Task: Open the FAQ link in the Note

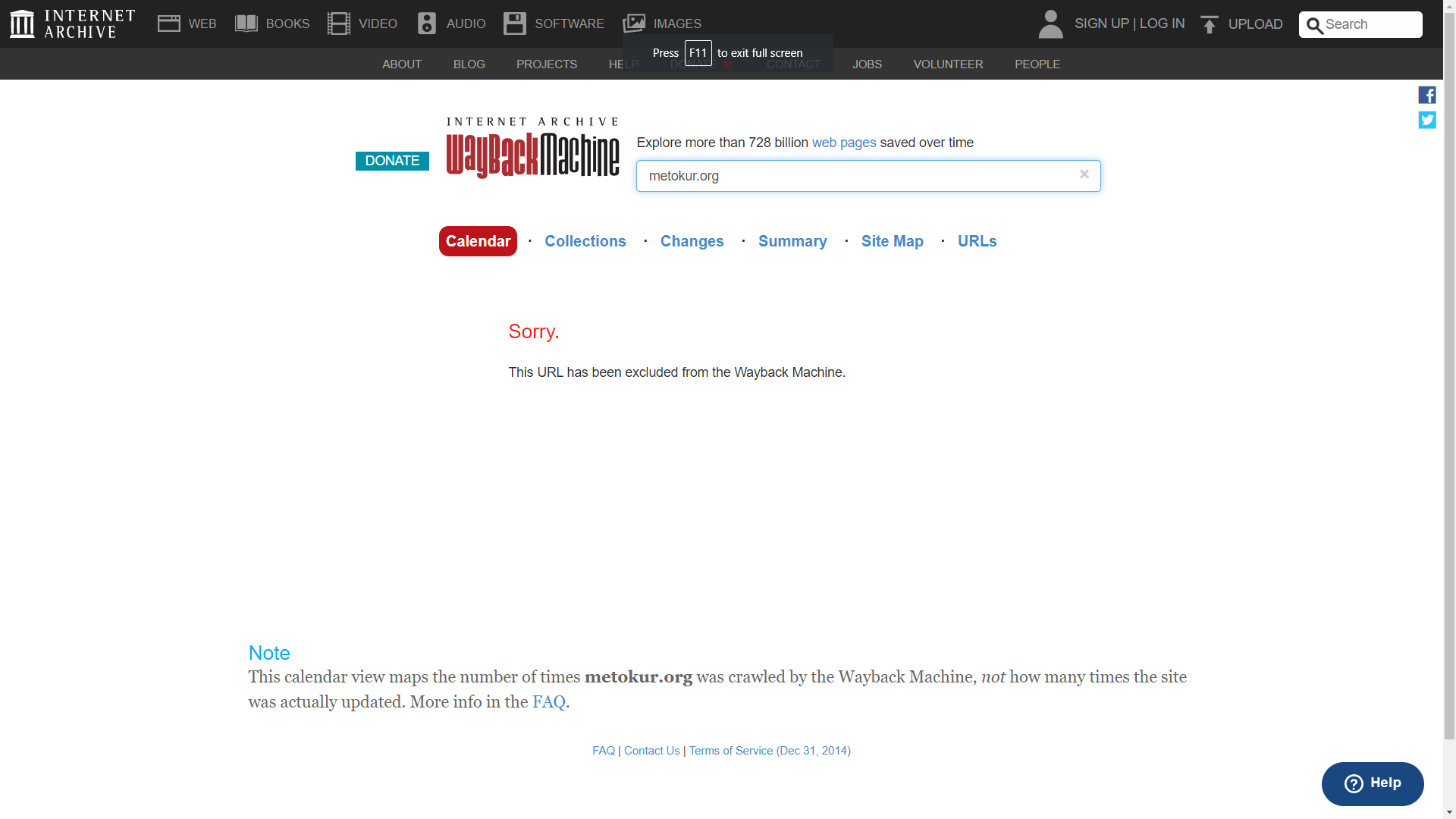Action: click(549, 702)
